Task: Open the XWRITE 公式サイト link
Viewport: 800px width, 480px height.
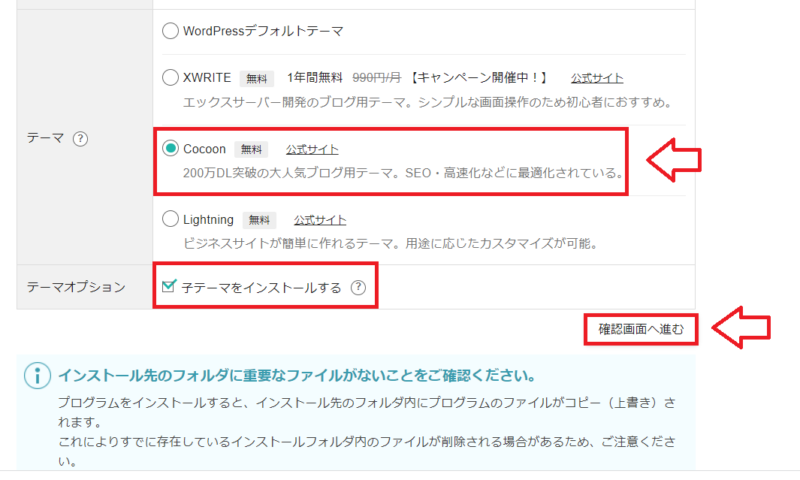Action: click(x=596, y=79)
